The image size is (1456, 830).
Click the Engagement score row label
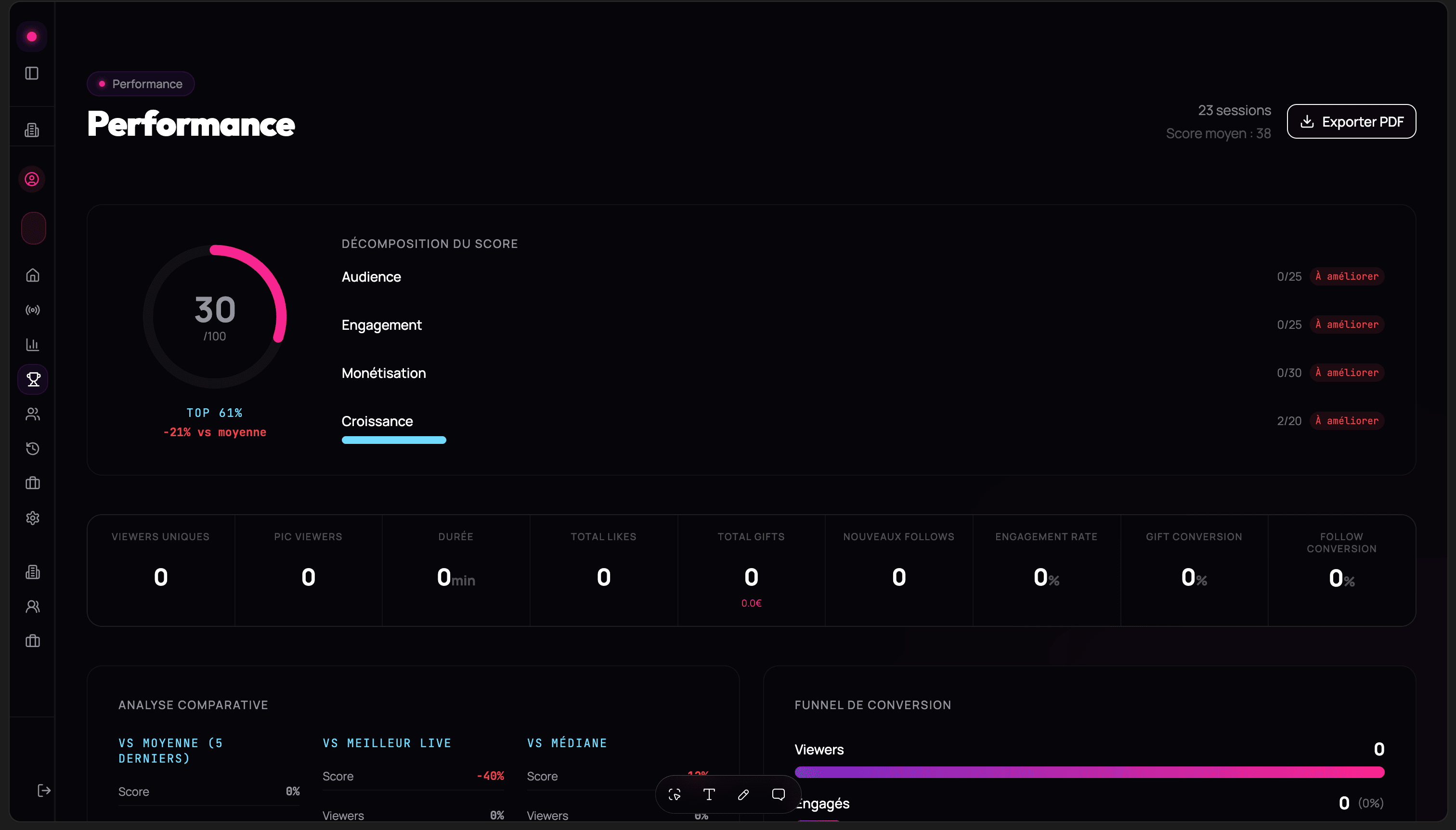[381, 325]
